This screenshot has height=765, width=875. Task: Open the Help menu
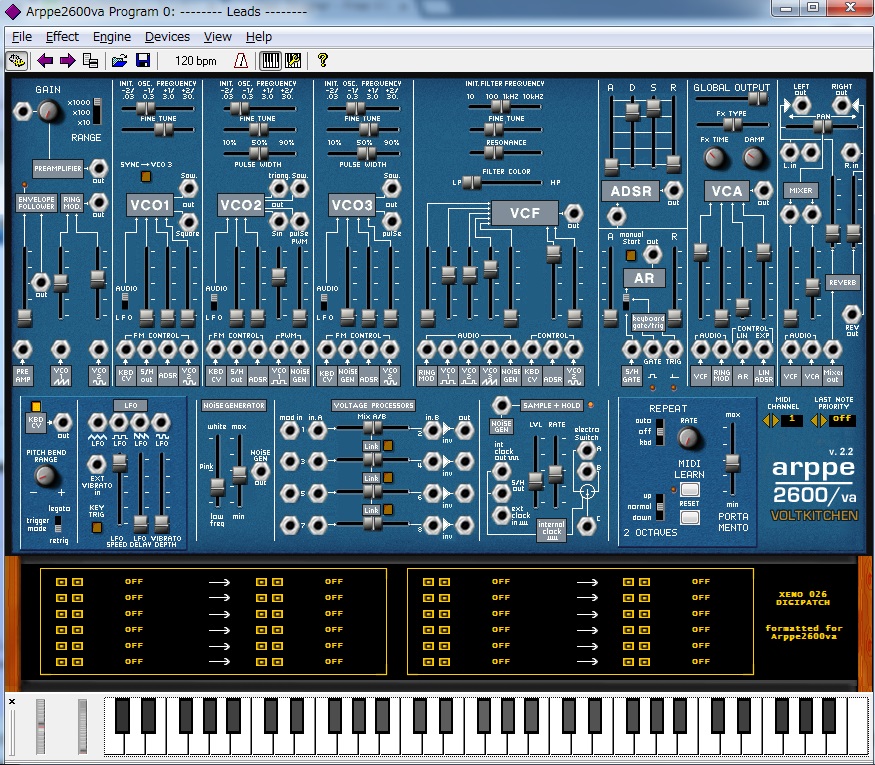click(x=259, y=37)
